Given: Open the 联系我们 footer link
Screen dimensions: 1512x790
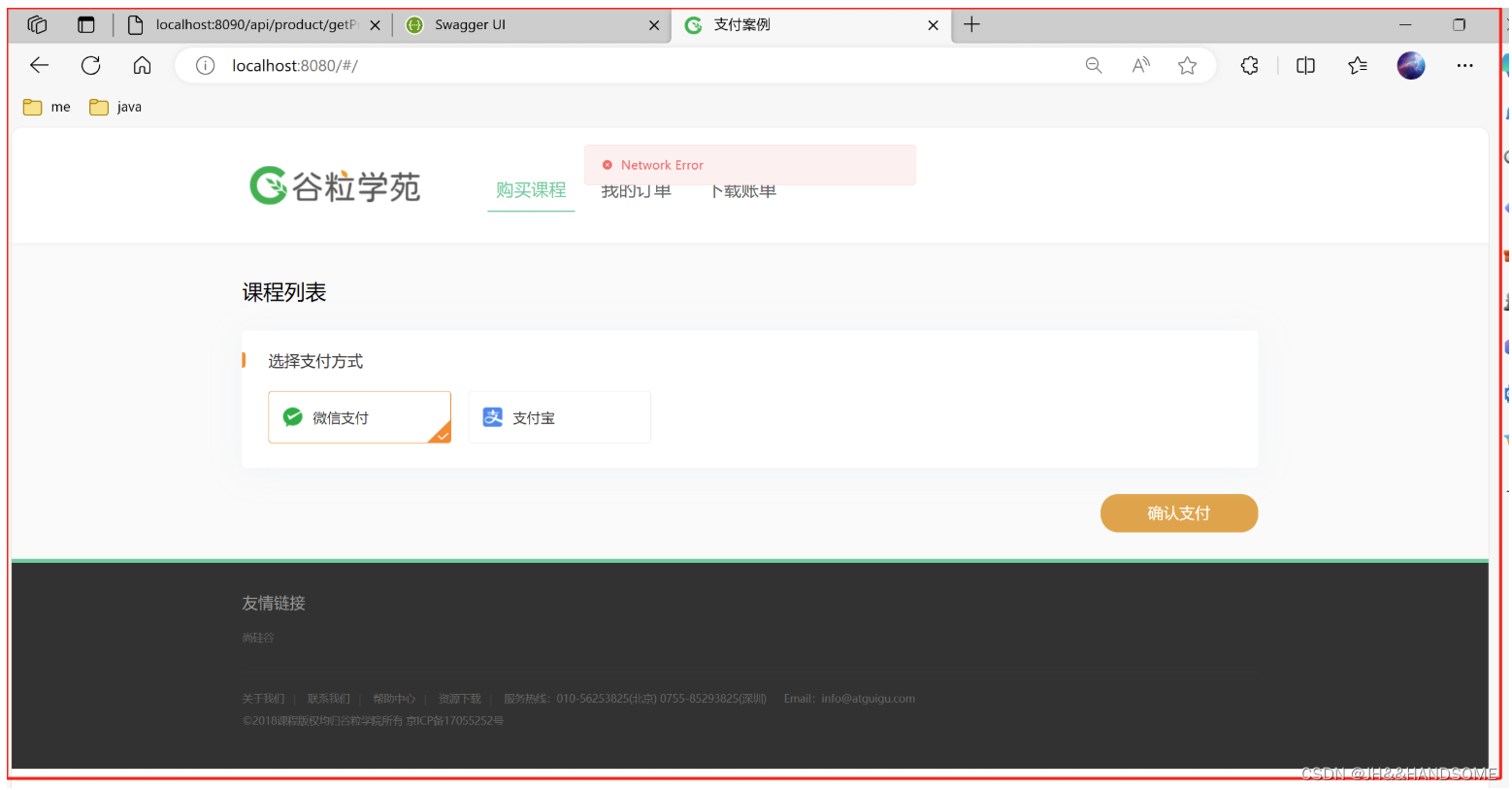Looking at the screenshot, I should pos(328,699).
